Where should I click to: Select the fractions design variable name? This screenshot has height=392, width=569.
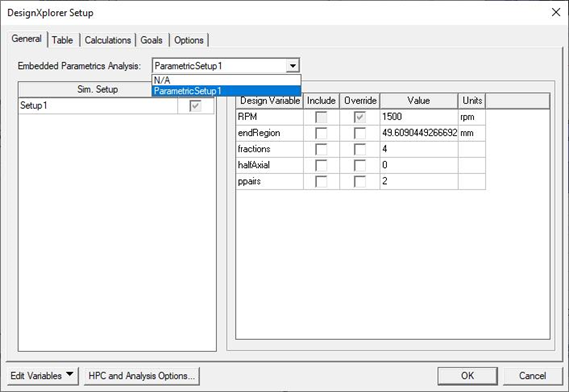click(270, 149)
